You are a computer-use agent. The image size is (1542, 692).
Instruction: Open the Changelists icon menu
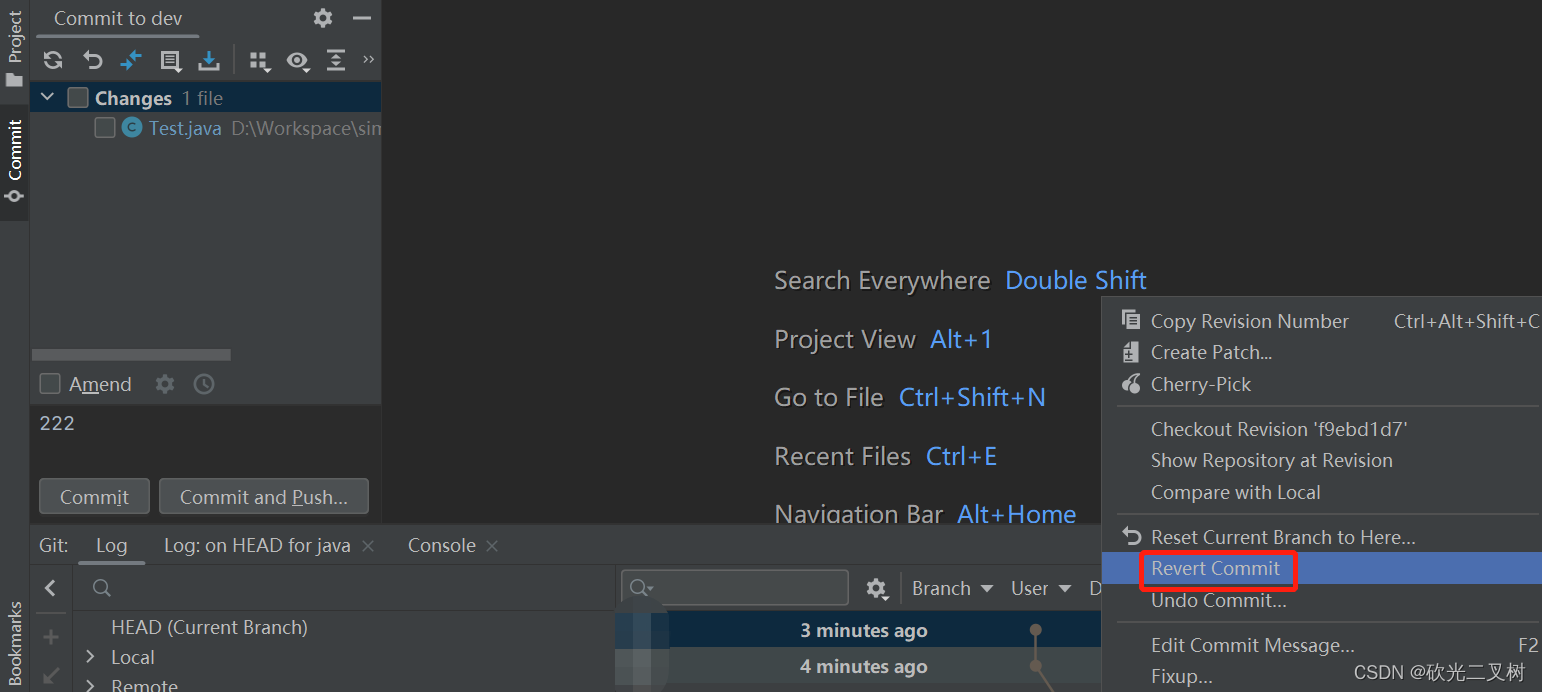click(x=171, y=61)
